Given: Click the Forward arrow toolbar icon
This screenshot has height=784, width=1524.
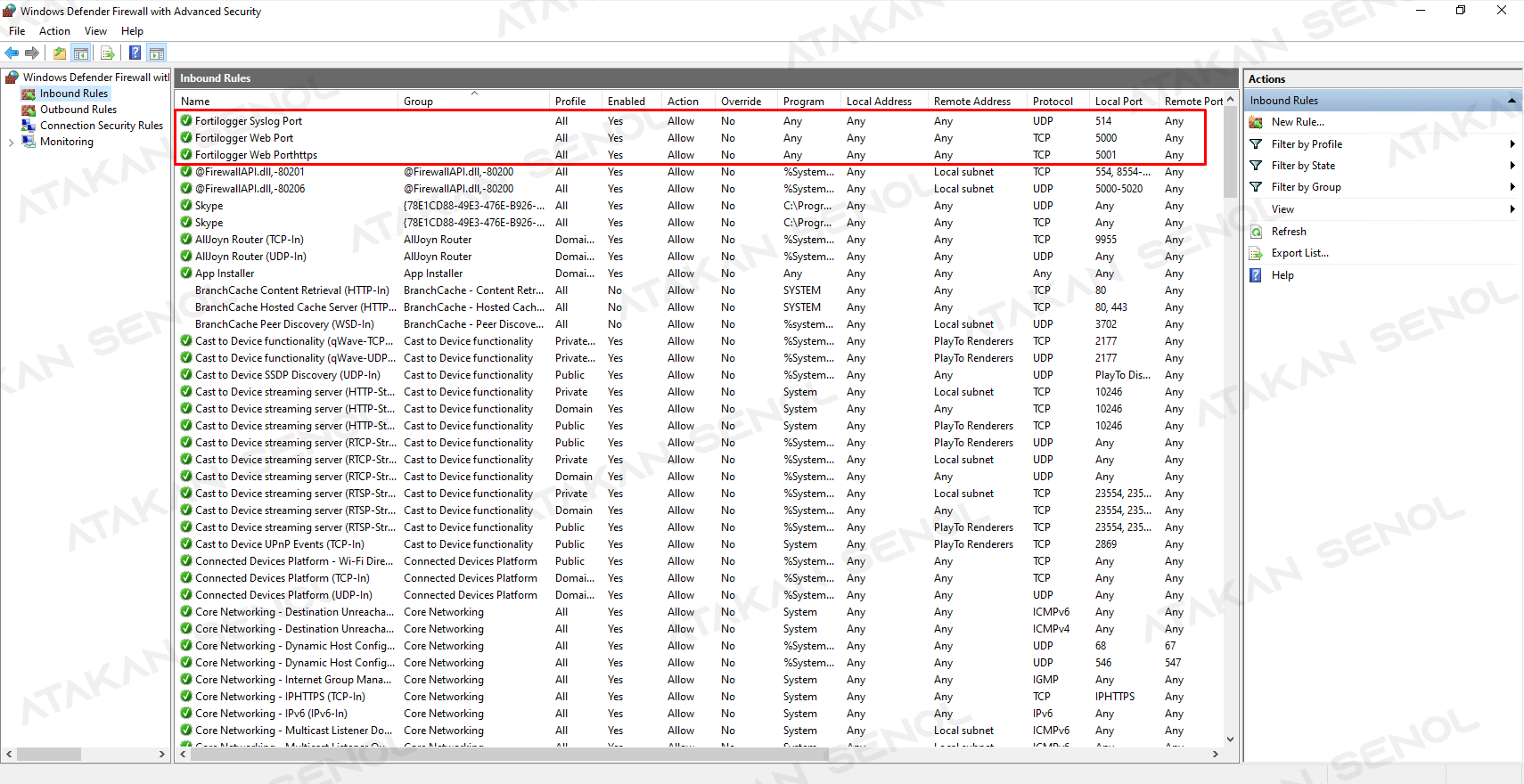Looking at the screenshot, I should (x=32, y=53).
